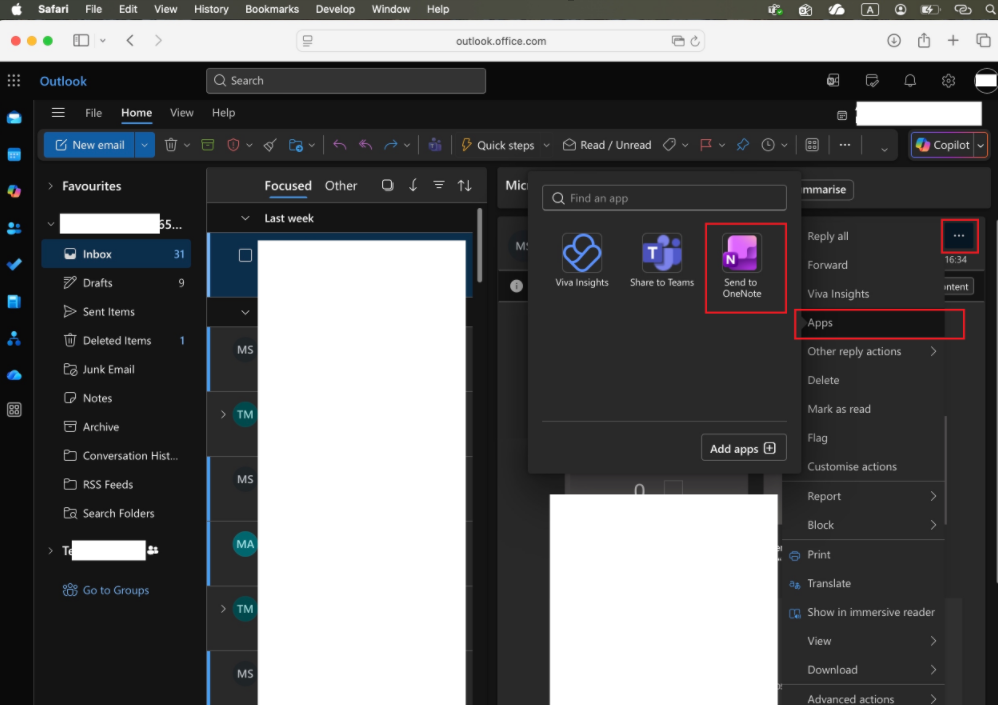The image size is (998, 705).
Task: Click the message list scrollbar
Action: [x=480, y=244]
